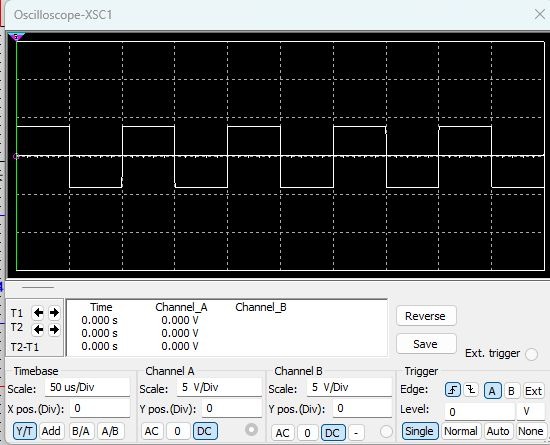Select None trigger mode
The height and width of the screenshot is (445, 550).
(530, 431)
